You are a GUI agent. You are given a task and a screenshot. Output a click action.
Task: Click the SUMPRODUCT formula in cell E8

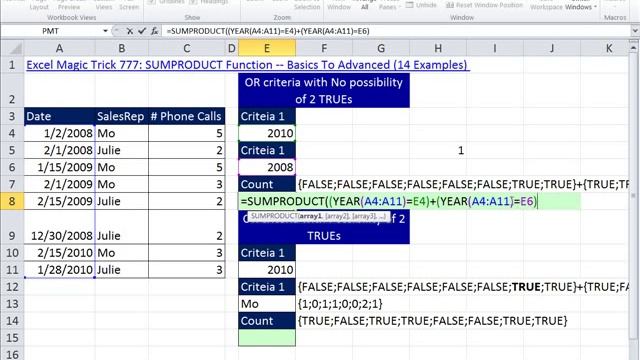click(389, 201)
